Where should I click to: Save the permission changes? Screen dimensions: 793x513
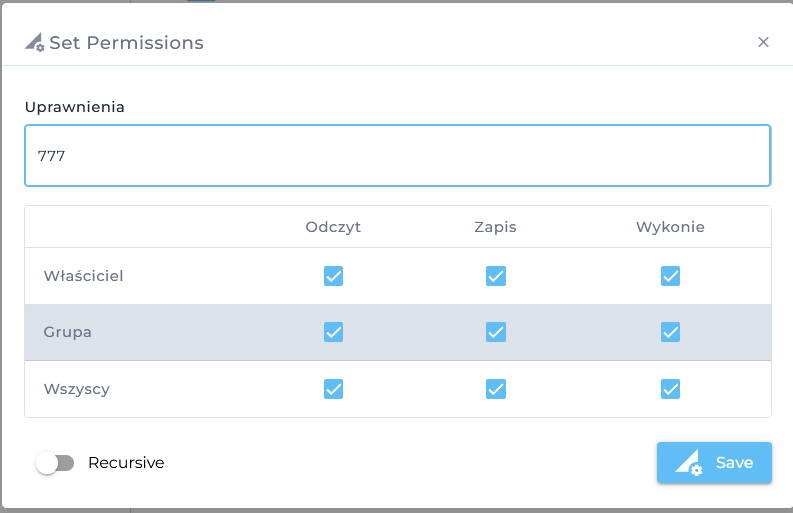[714, 463]
